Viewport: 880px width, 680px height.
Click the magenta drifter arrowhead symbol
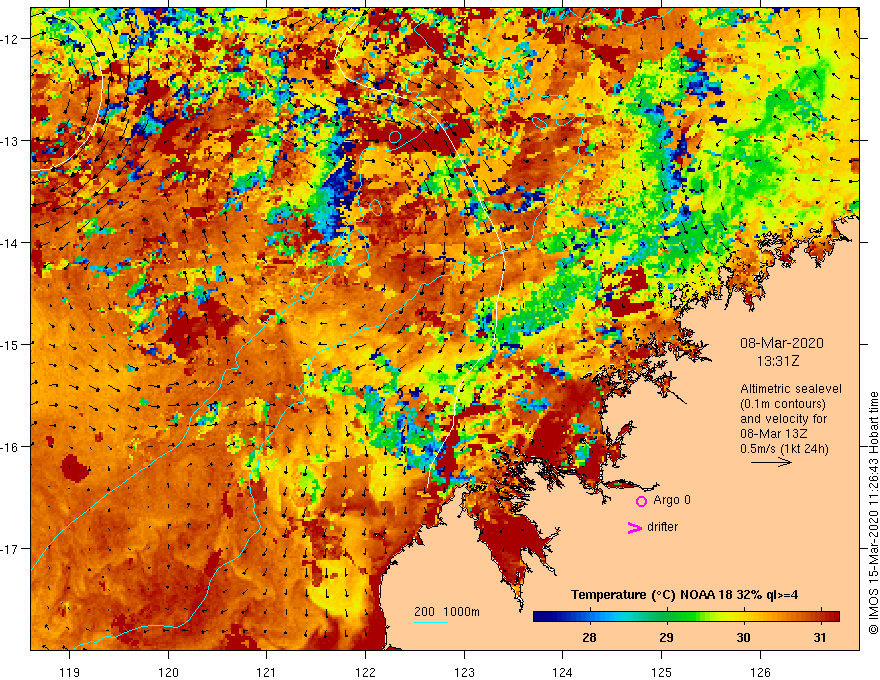click(x=635, y=527)
